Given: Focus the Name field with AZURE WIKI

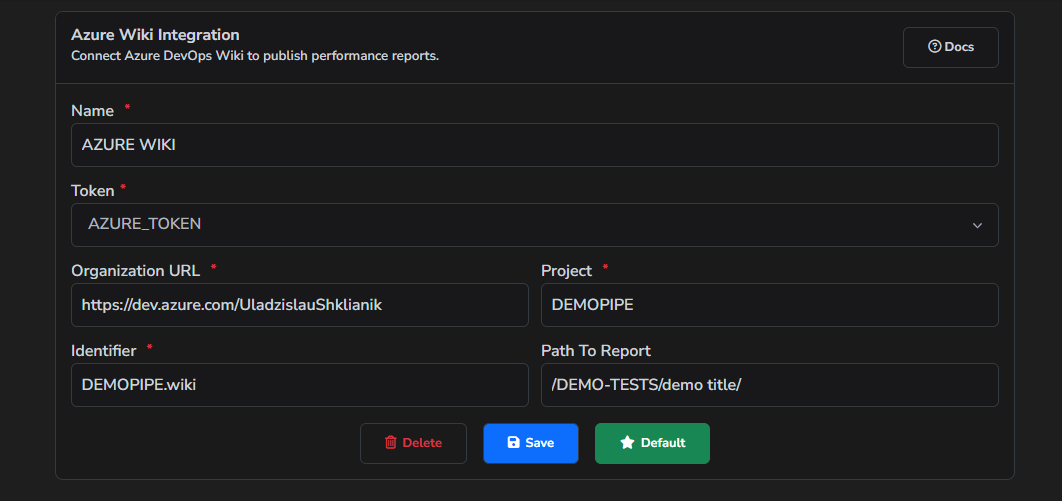Looking at the screenshot, I should [534, 145].
